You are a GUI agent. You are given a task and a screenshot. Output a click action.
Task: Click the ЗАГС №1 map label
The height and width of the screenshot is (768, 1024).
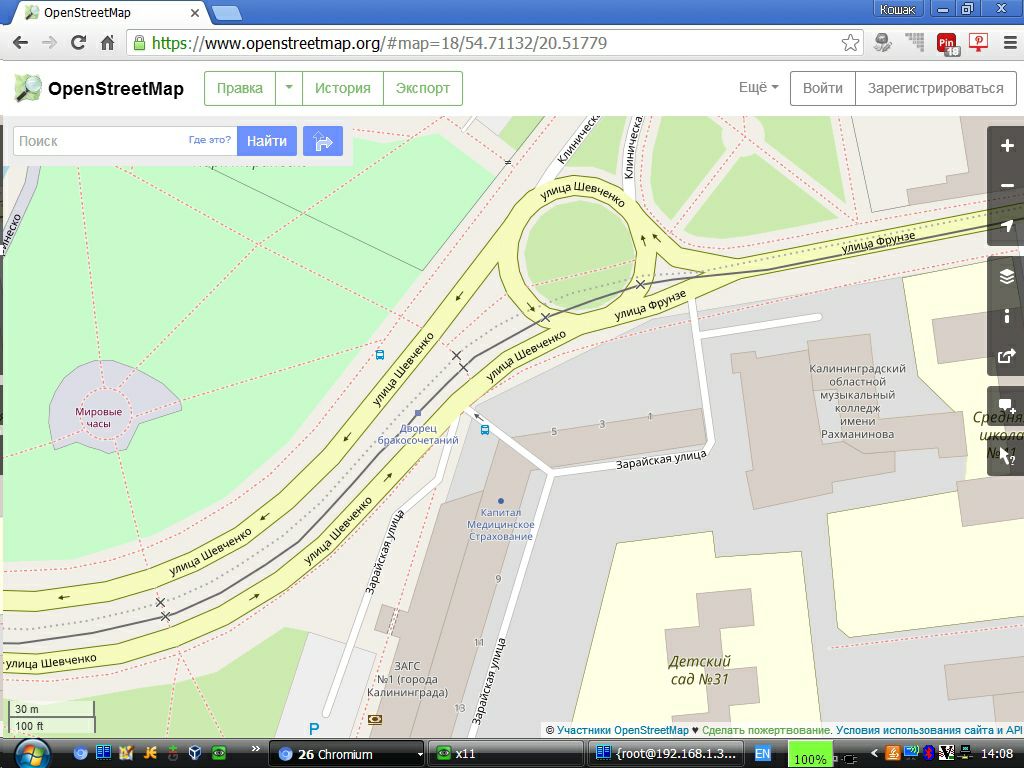click(408, 679)
